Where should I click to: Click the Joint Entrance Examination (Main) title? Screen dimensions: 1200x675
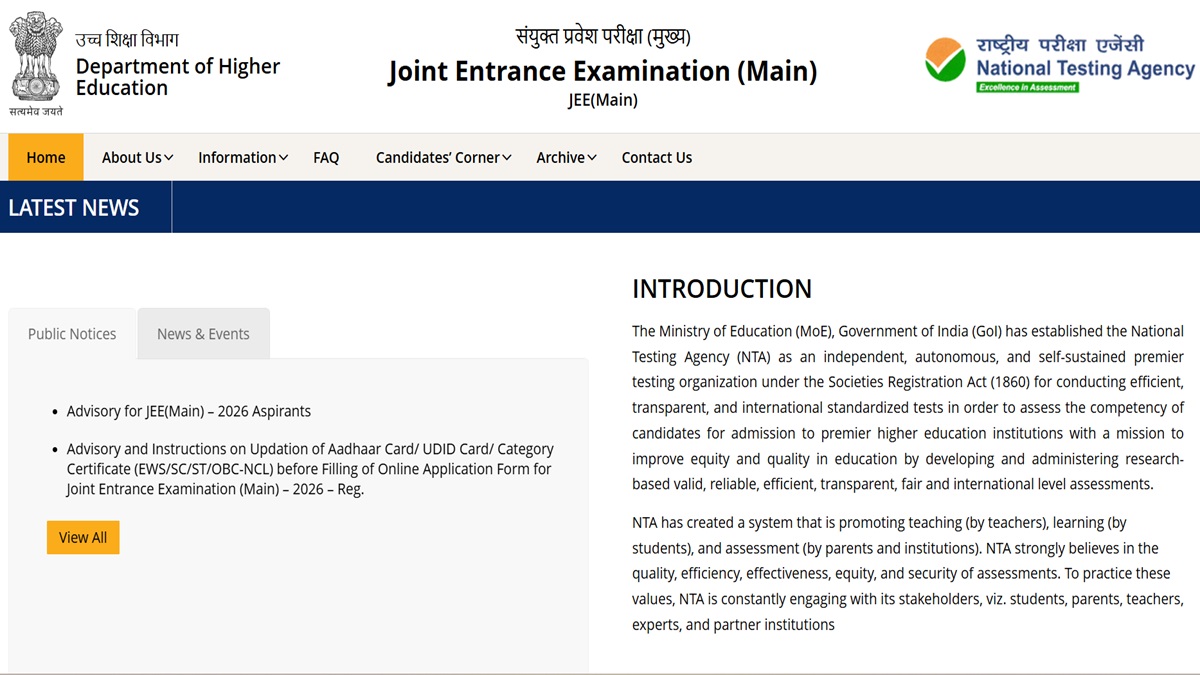point(602,72)
